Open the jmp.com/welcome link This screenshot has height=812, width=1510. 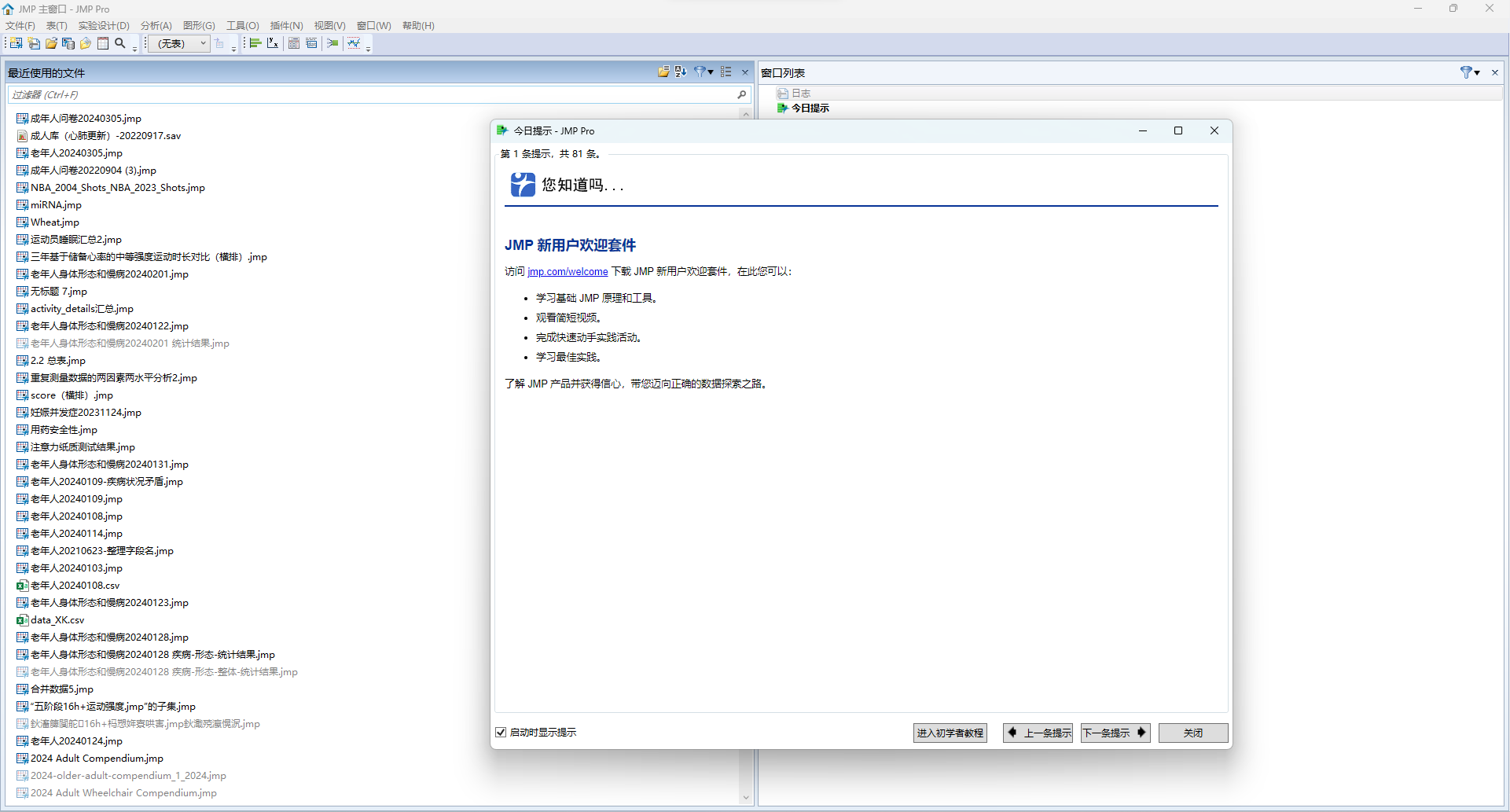pyautogui.click(x=568, y=271)
